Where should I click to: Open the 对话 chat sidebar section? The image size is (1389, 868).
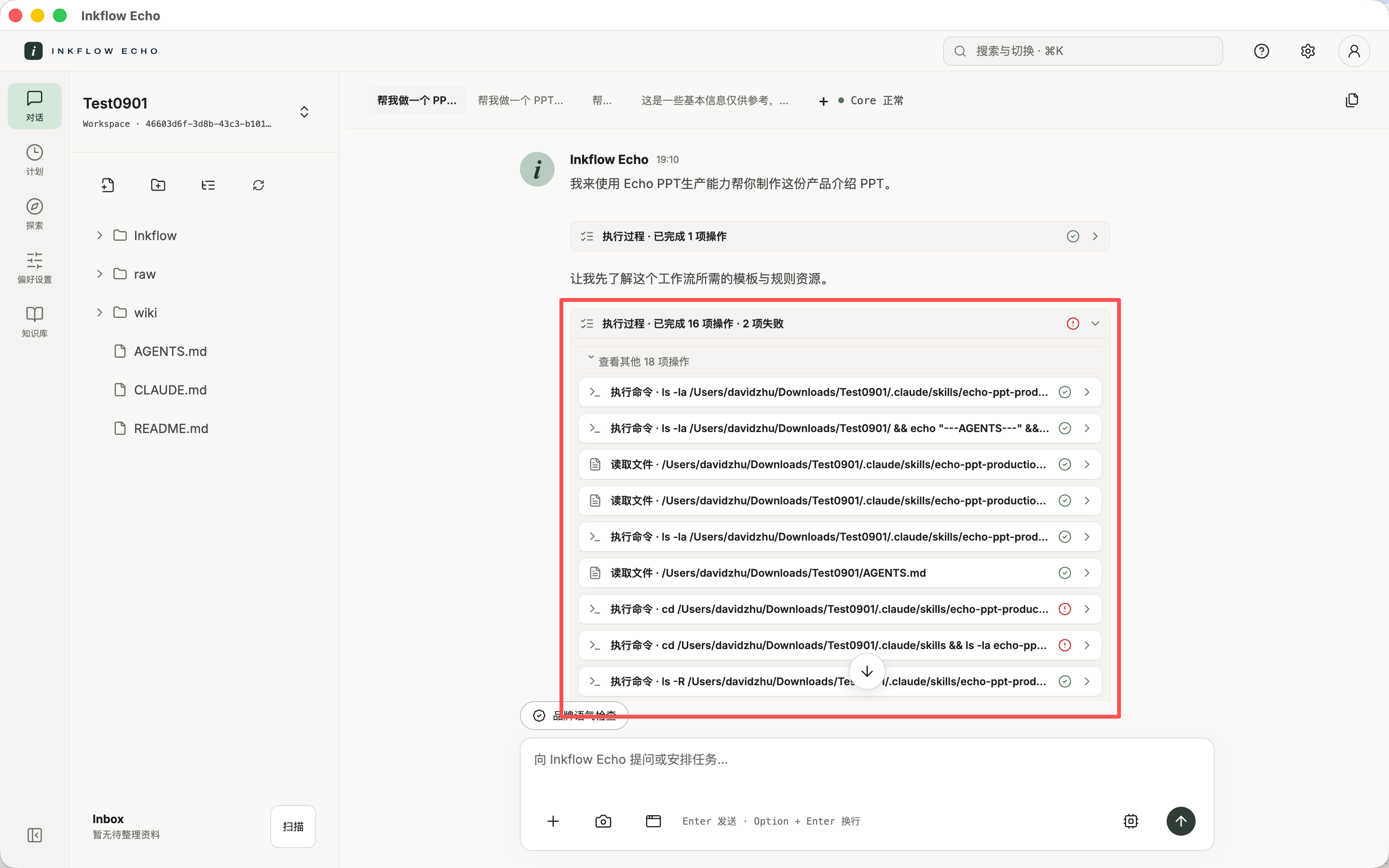(x=34, y=106)
